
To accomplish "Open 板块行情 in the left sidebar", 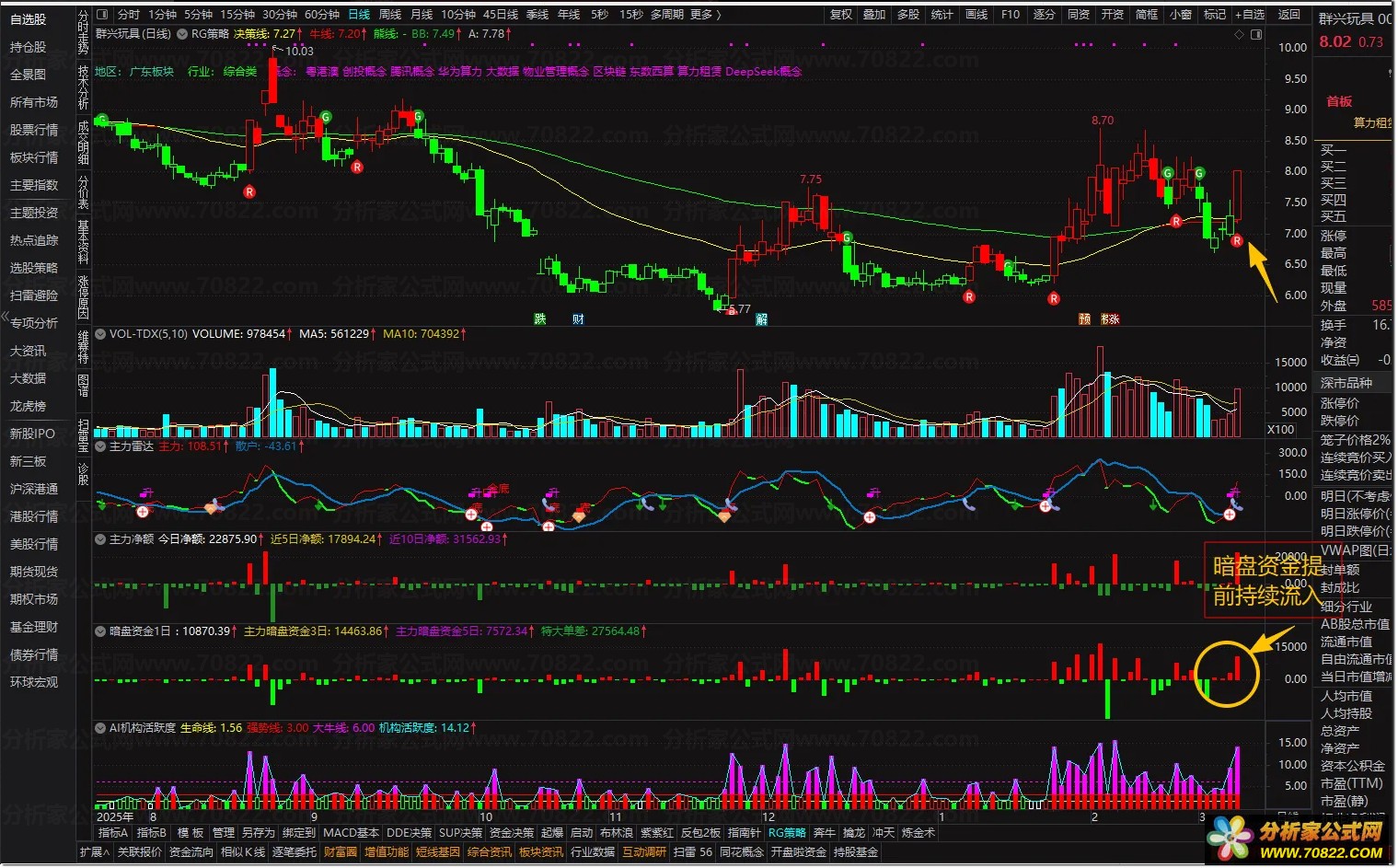I will 34,156.
